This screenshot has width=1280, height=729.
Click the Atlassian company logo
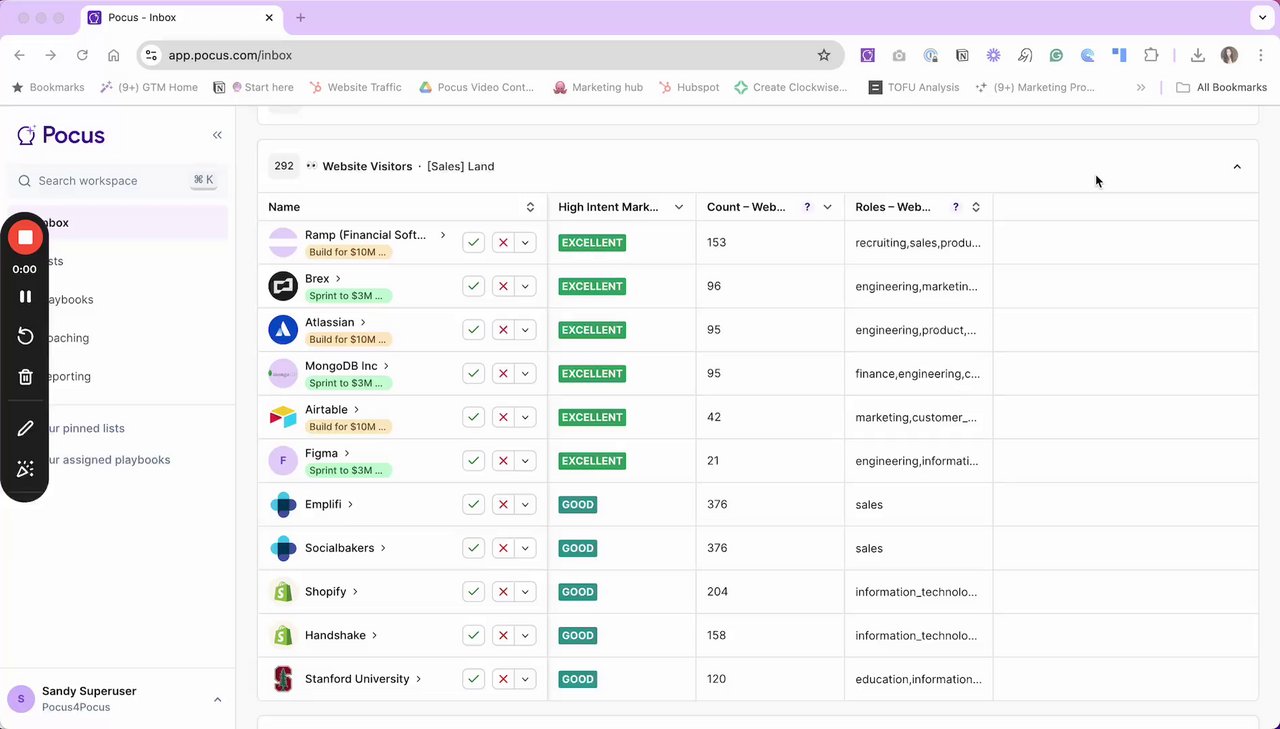coord(283,330)
